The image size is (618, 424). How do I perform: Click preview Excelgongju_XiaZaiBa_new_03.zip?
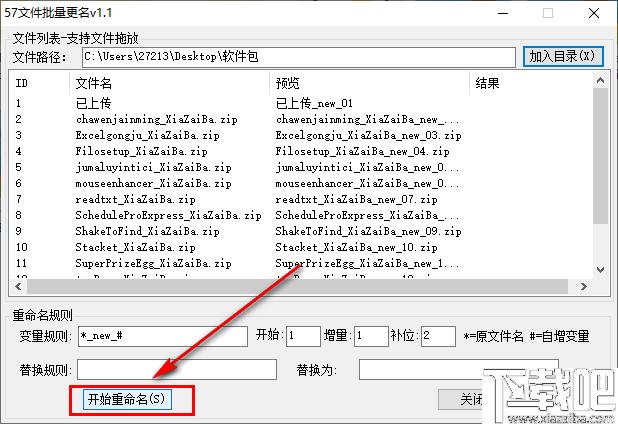point(368,135)
